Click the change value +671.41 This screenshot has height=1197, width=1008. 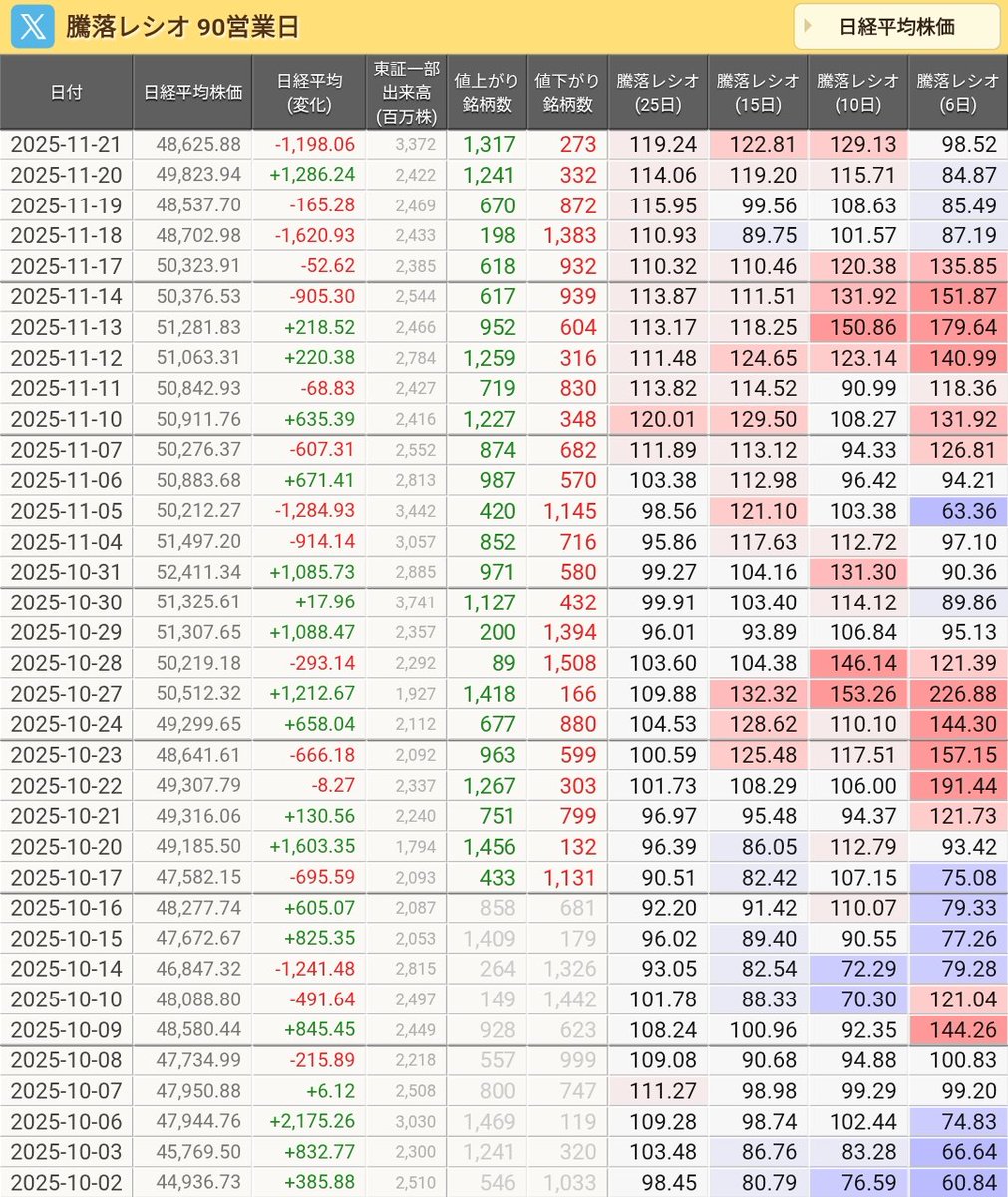pyautogui.click(x=319, y=480)
